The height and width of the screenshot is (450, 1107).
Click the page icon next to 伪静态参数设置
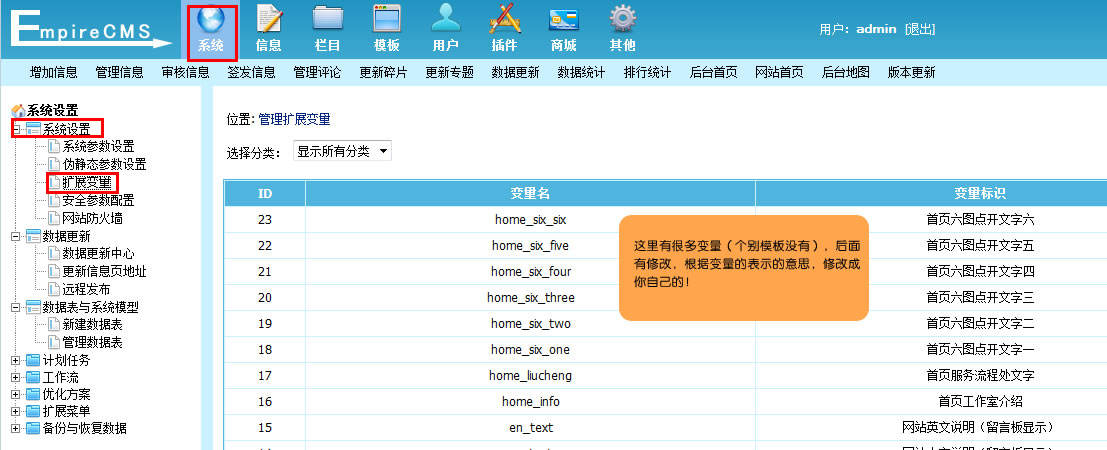click(54, 165)
